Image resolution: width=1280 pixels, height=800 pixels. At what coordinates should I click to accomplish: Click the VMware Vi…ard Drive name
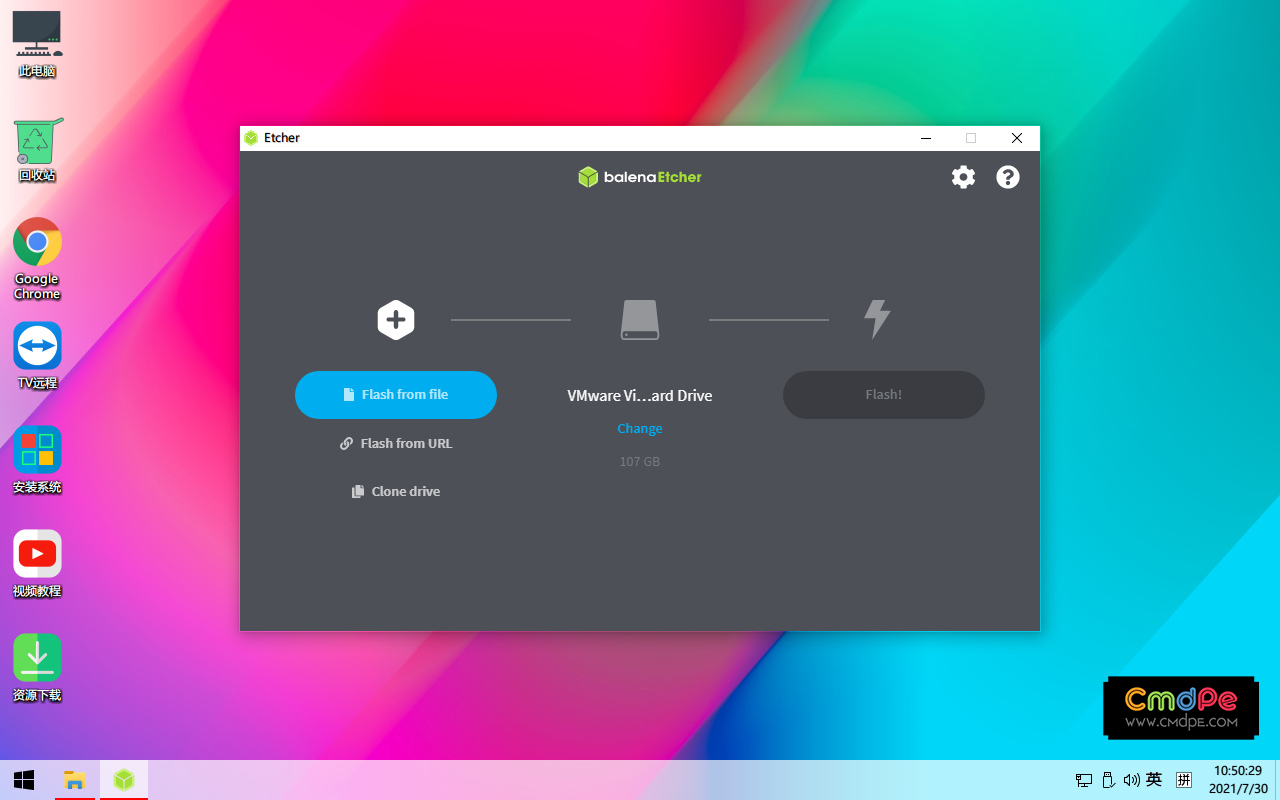pos(640,396)
